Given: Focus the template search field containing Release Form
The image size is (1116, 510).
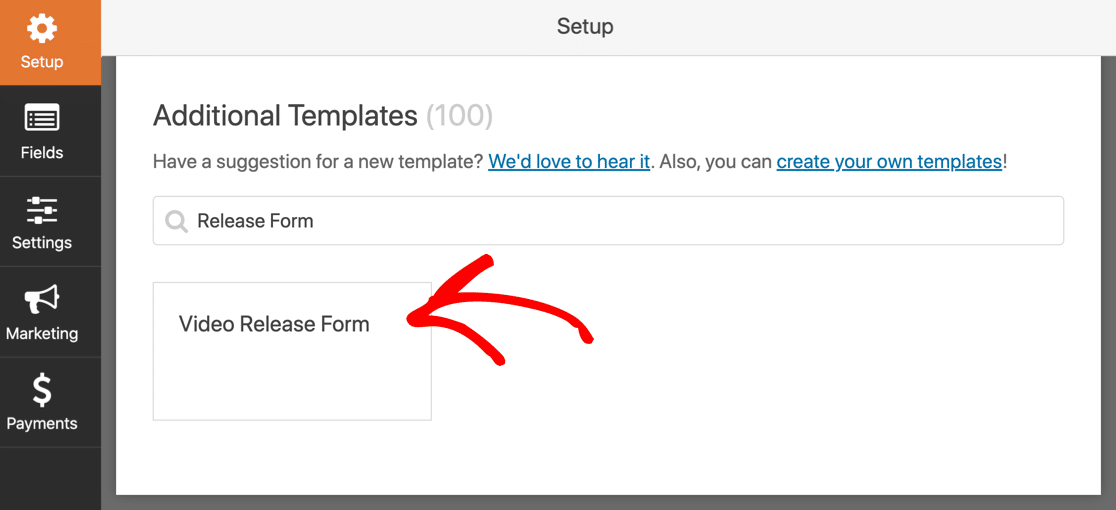Looking at the screenshot, I should coord(609,221).
